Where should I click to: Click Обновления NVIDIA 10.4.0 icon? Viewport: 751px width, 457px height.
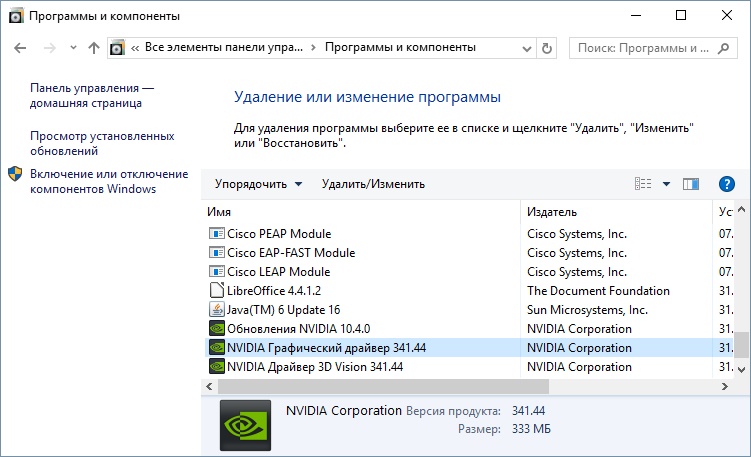click(217, 329)
